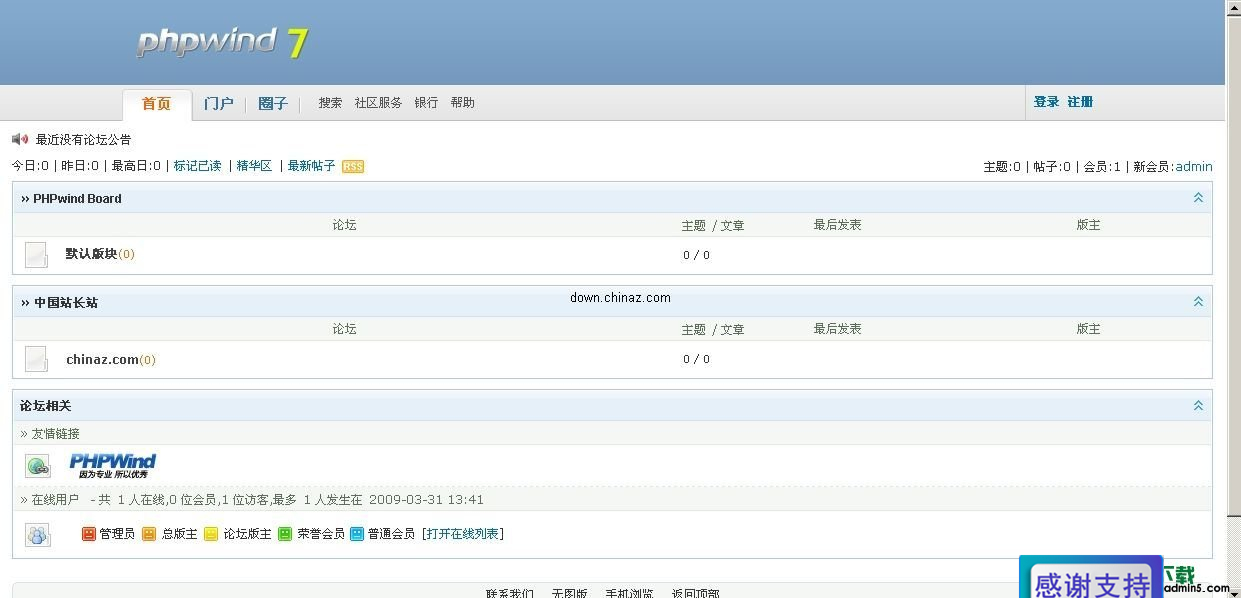1241x598 pixels.
Task: Click the 今日:0 statistic
Action: click(x=30, y=166)
